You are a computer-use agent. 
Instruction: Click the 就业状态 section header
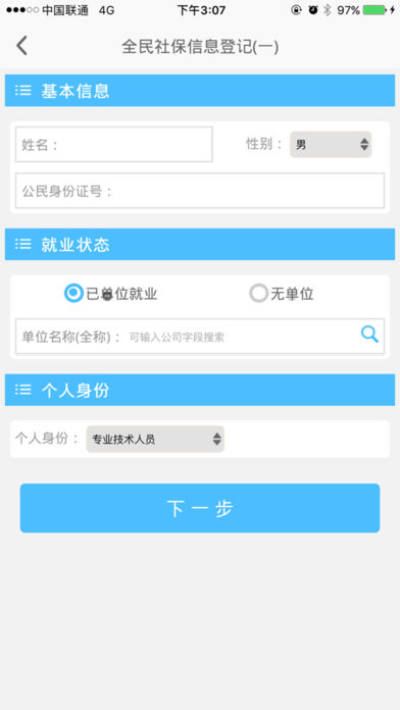[x=200, y=245]
